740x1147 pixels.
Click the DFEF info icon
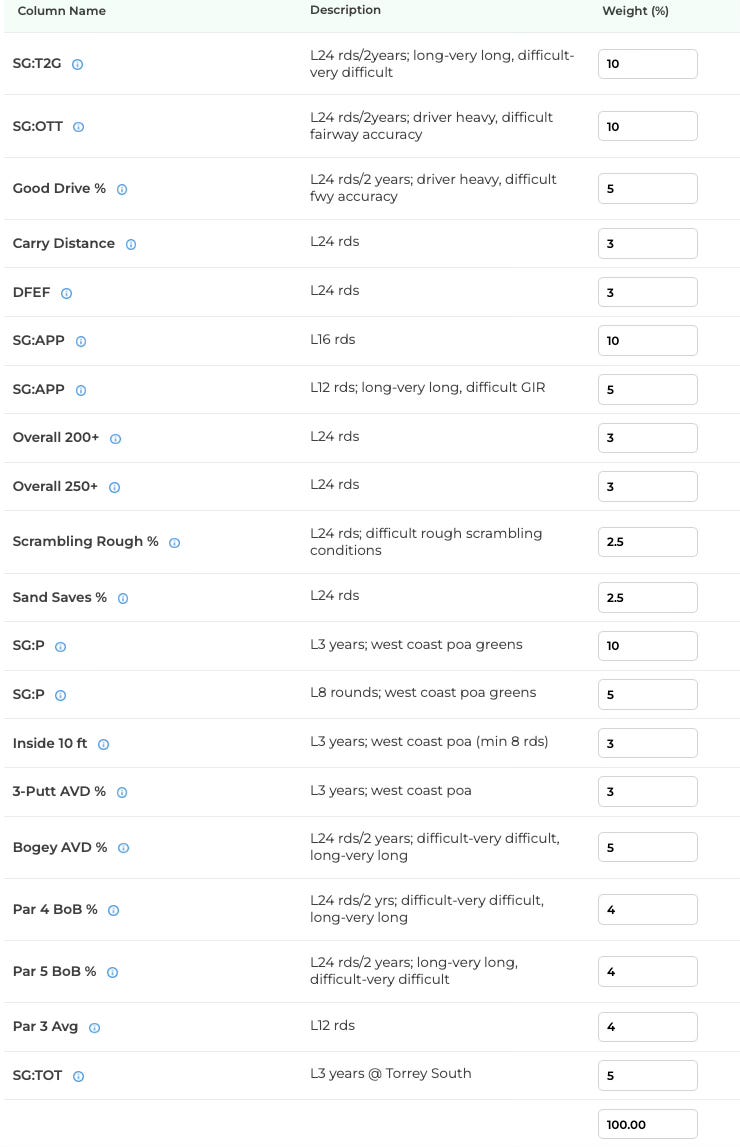tap(67, 293)
